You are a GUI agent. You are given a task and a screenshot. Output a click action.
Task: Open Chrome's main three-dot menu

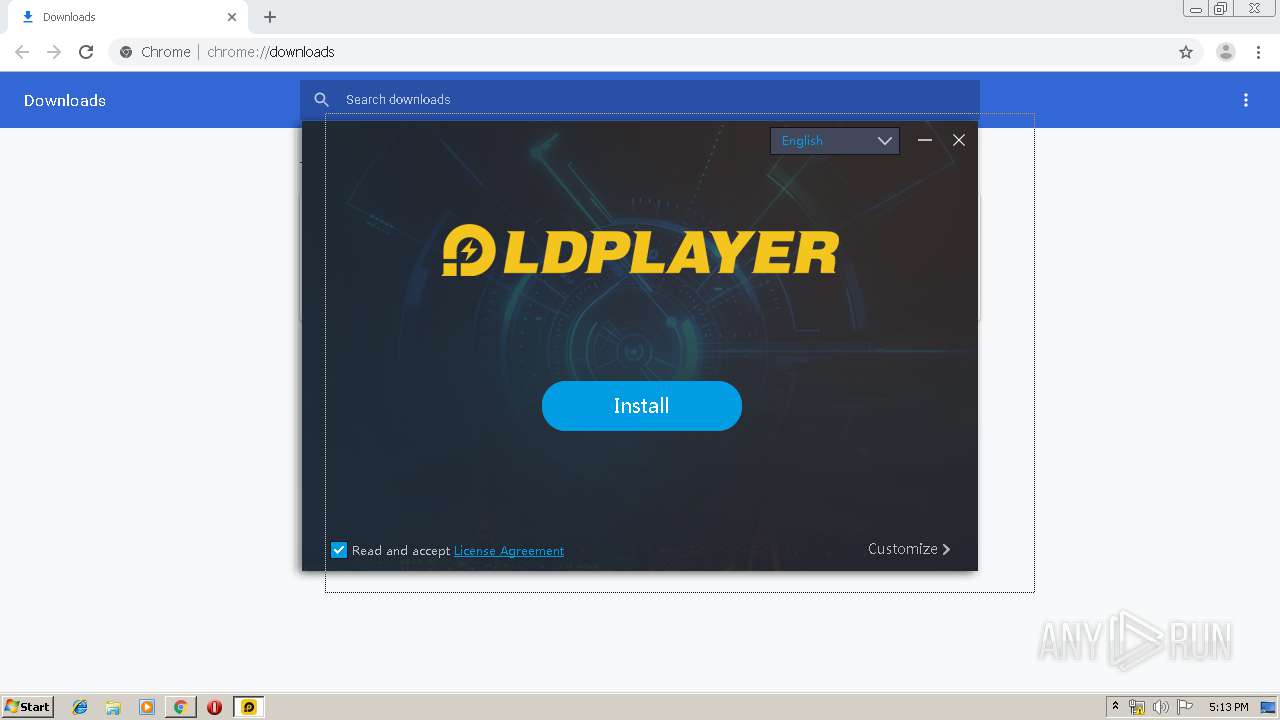pyautogui.click(x=1259, y=52)
